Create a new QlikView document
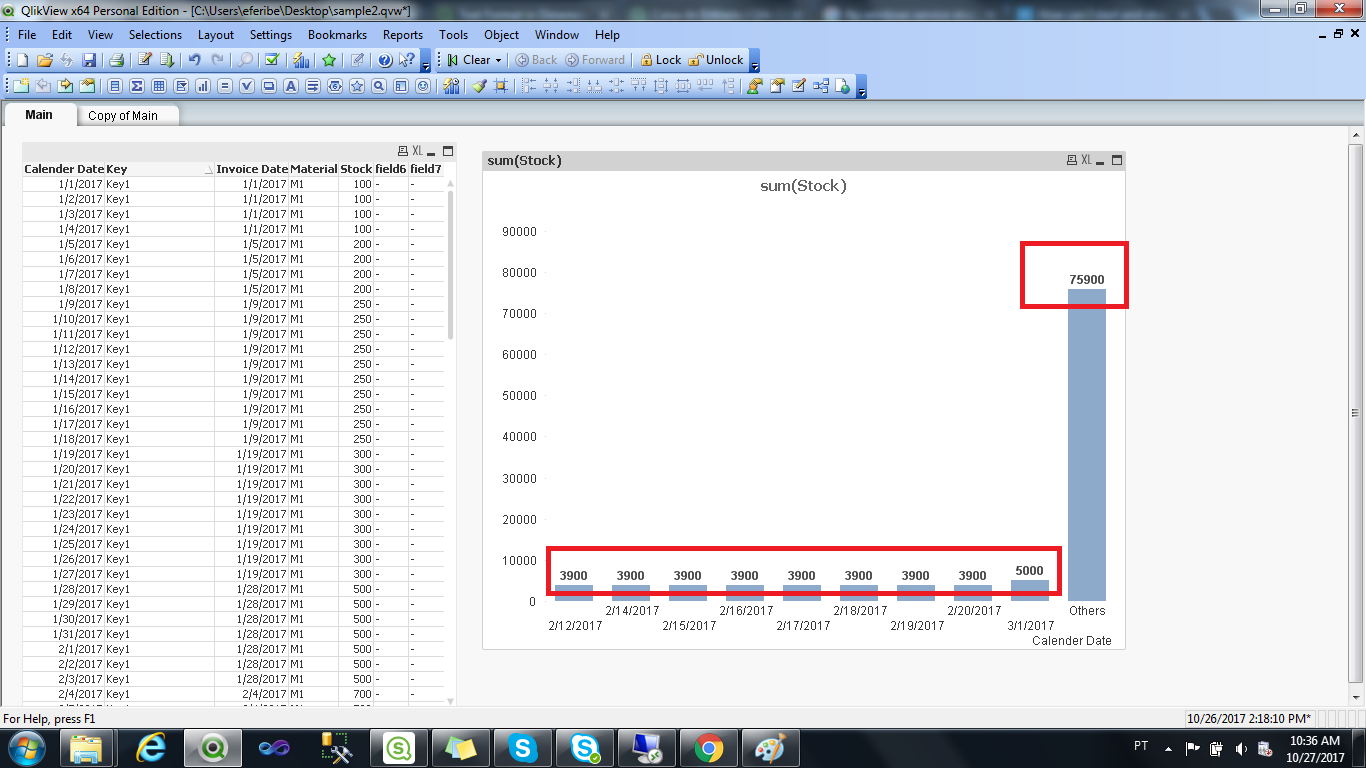This screenshot has width=1366, height=768. coord(22,60)
